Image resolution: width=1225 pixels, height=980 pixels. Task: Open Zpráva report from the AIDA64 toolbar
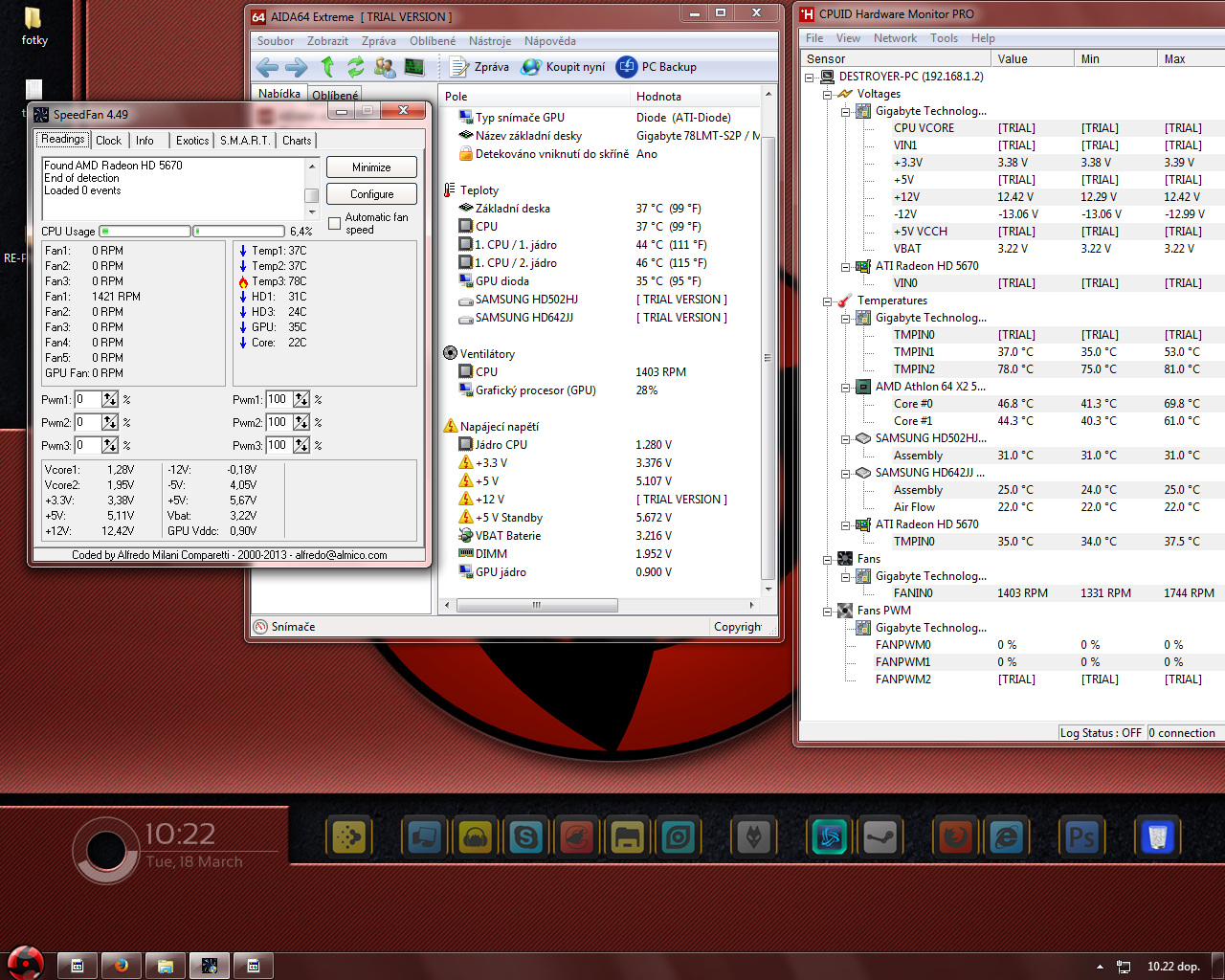[x=479, y=67]
